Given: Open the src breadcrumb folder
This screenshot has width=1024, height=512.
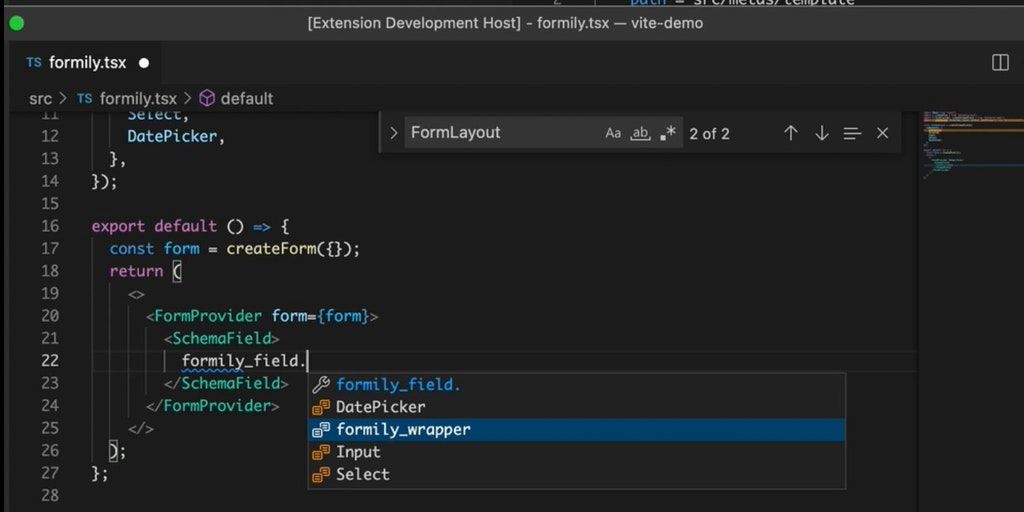Looking at the screenshot, I should (40, 98).
